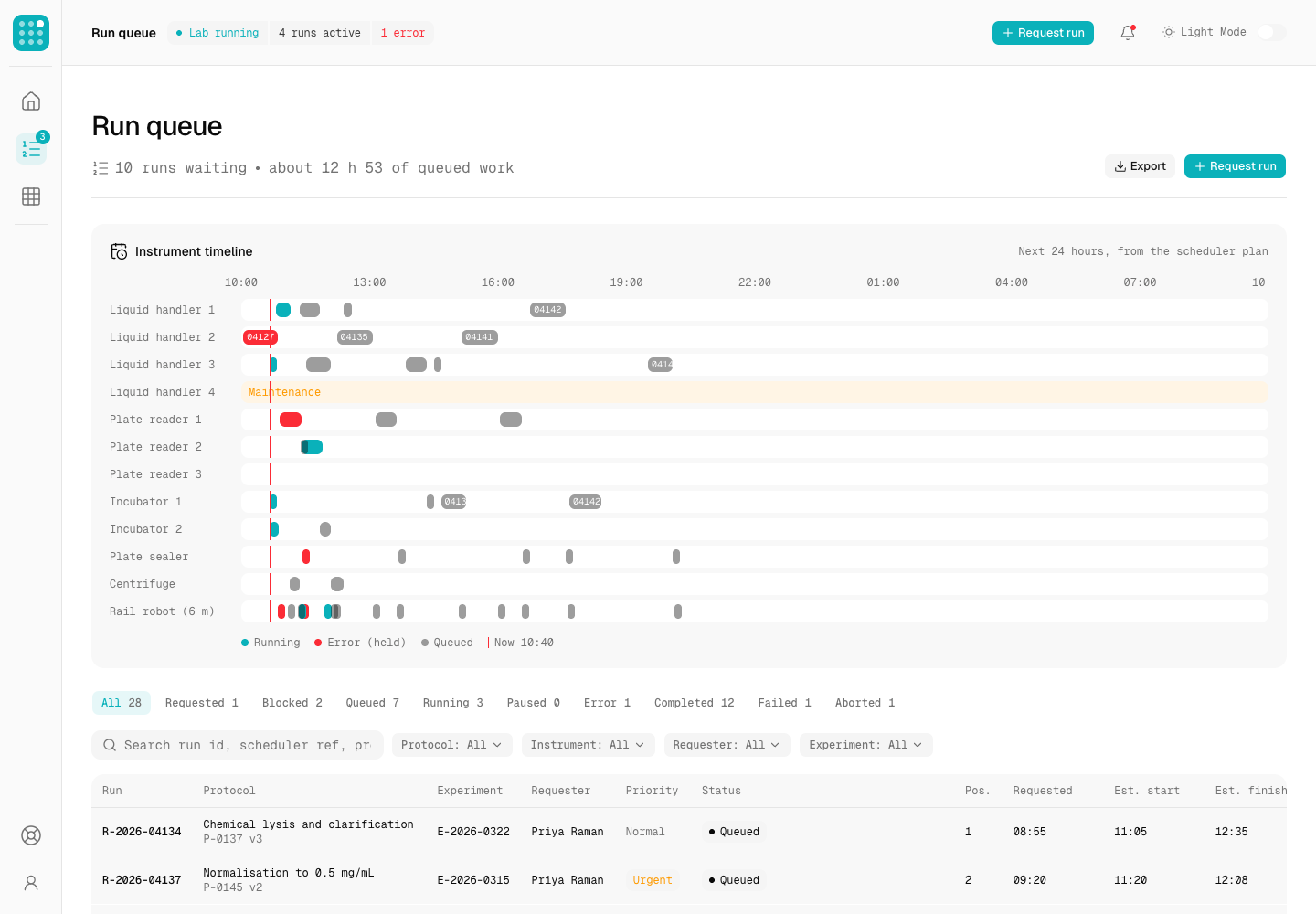Click the search magnifier icon

[110, 745]
